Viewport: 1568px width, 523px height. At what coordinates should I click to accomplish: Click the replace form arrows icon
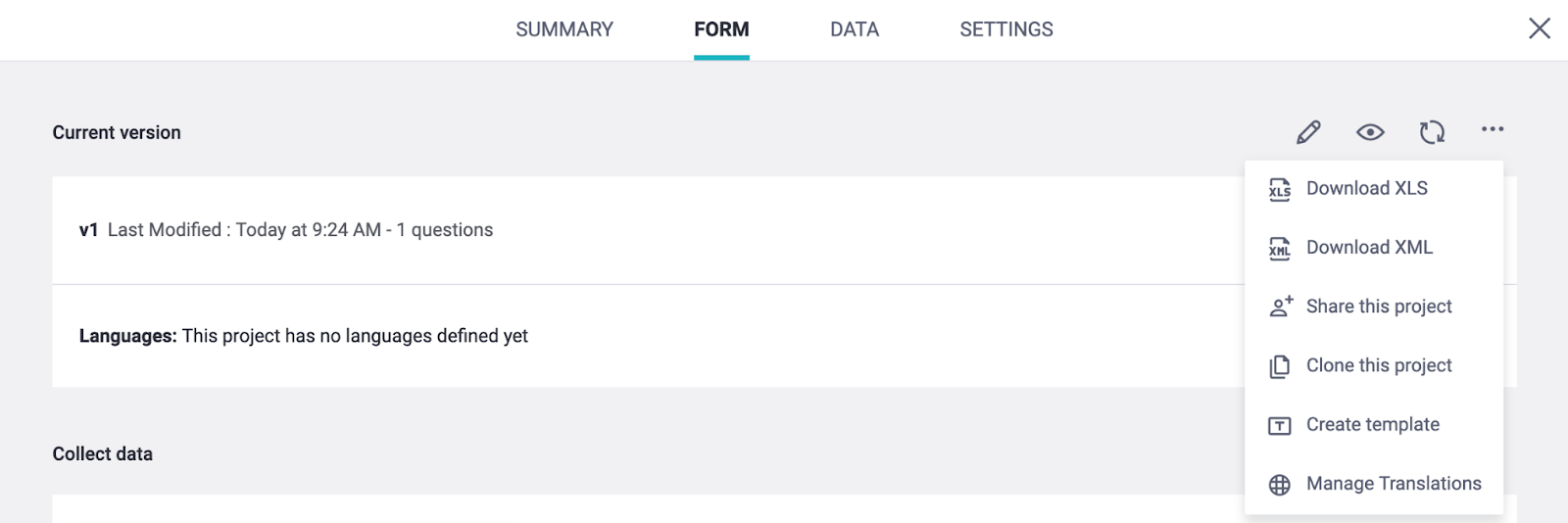pos(1432,132)
